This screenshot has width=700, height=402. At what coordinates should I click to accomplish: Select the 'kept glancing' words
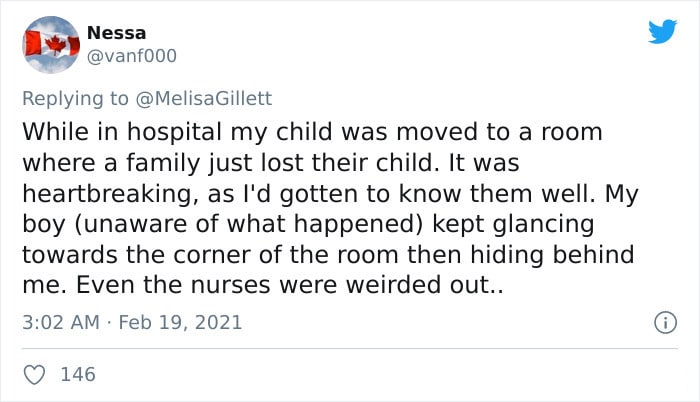513,224
